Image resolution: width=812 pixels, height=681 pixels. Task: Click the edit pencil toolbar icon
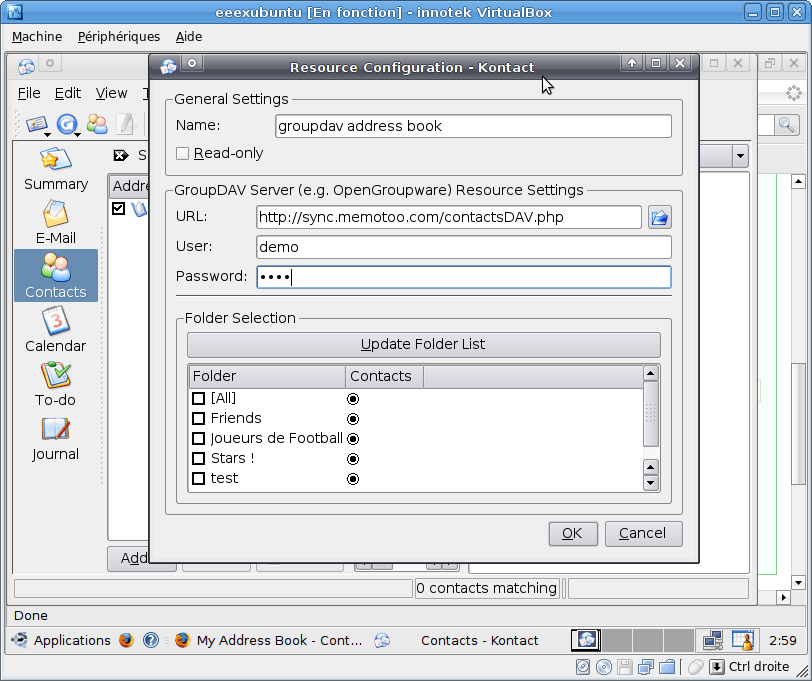tap(125, 124)
